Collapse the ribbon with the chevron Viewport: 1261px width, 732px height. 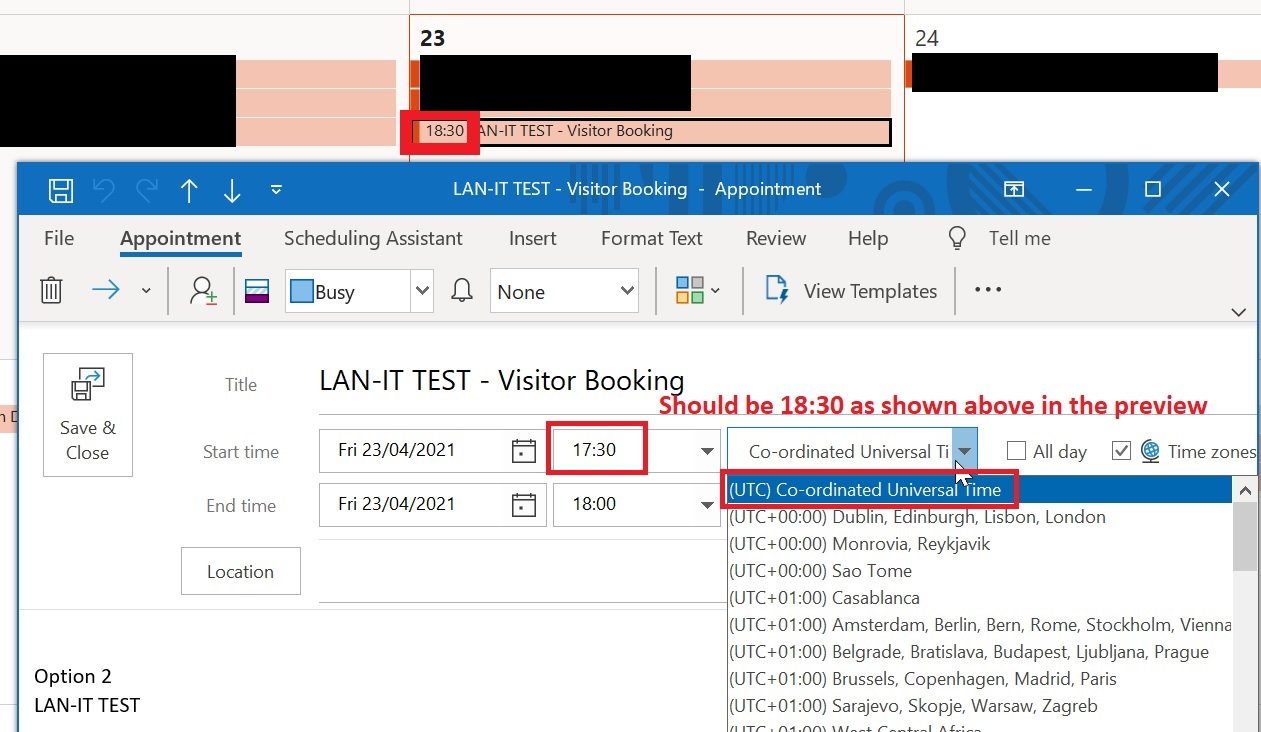[x=1239, y=312]
